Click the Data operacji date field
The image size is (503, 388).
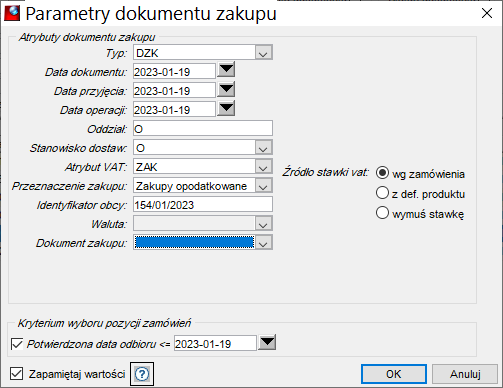click(x=174, y=110)
